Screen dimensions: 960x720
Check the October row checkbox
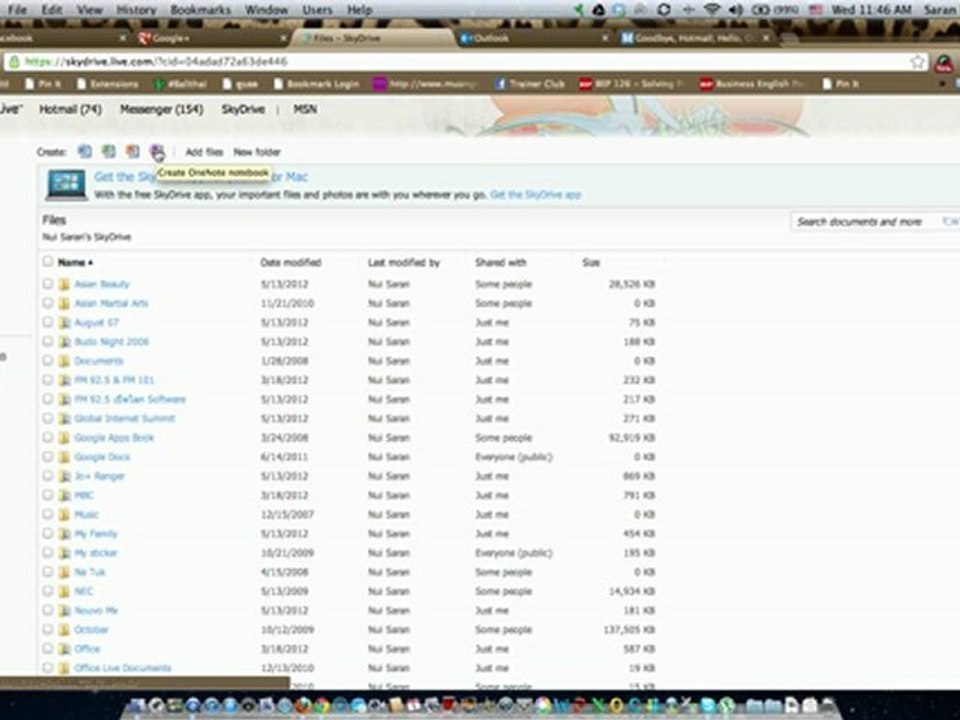pyautogui.click(x=48, y=629)
